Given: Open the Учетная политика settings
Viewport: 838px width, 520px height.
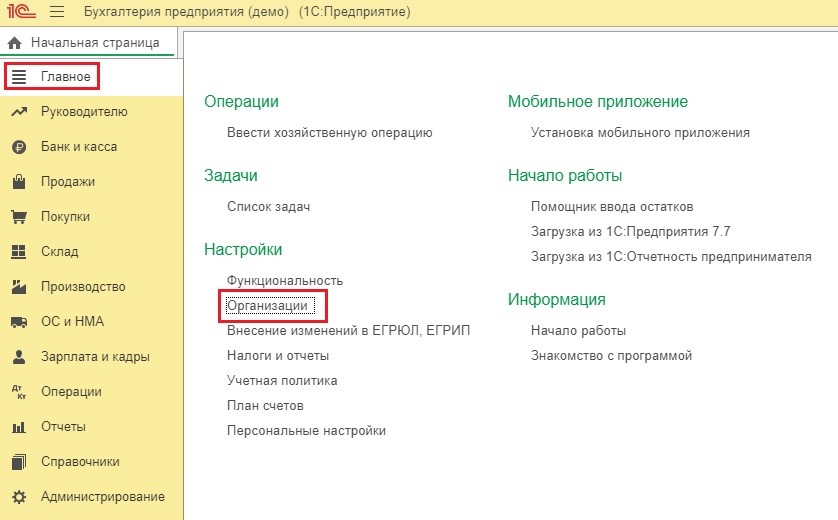Looking at the screenshot, I should coord(282,381).
